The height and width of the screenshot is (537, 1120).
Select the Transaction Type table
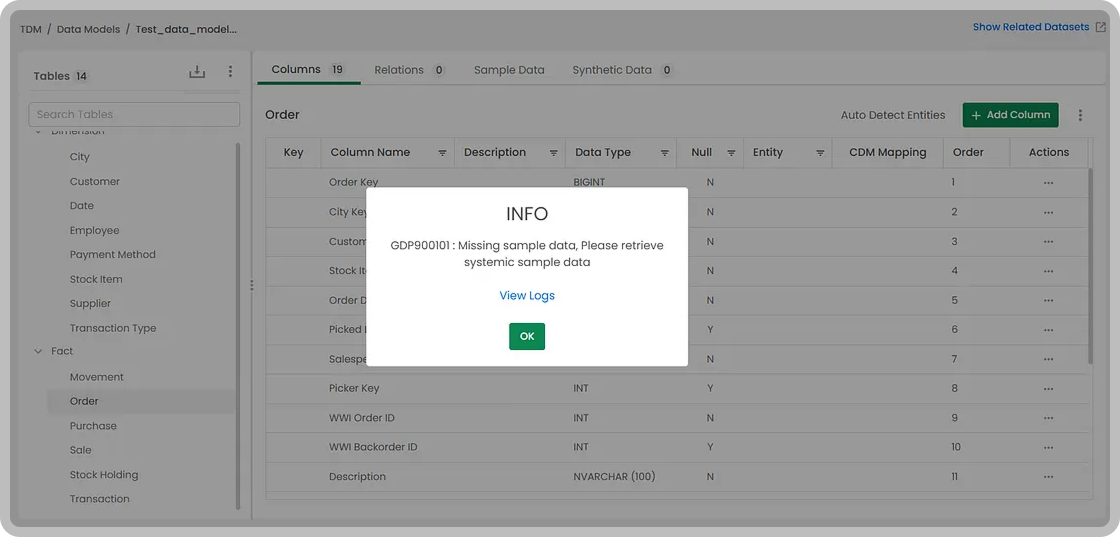(113, 328)
